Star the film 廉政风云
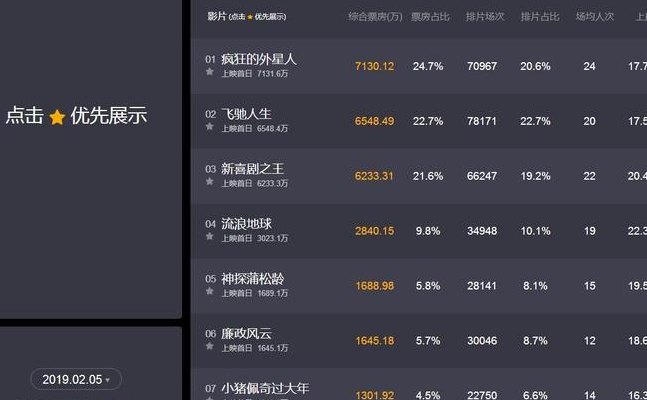Image resolution: width=647 pixels, height=400 pixels. [x=210, y=346]
